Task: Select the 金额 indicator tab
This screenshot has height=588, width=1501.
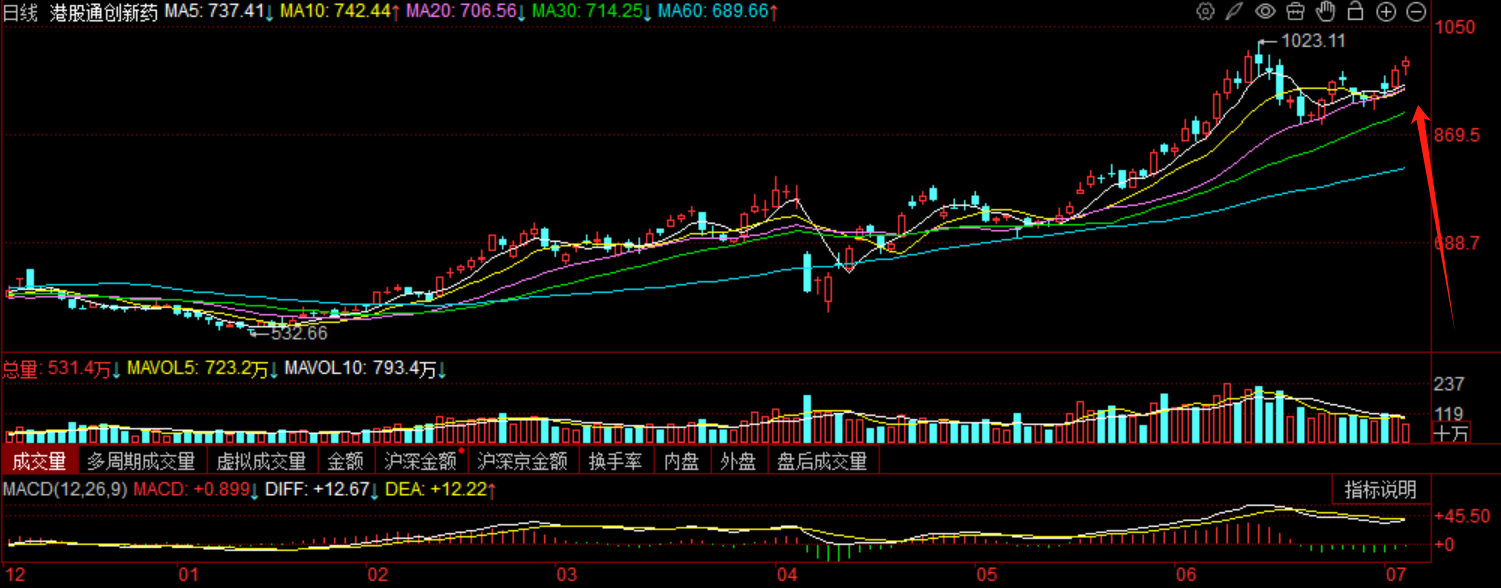Action: click(347, 461)
